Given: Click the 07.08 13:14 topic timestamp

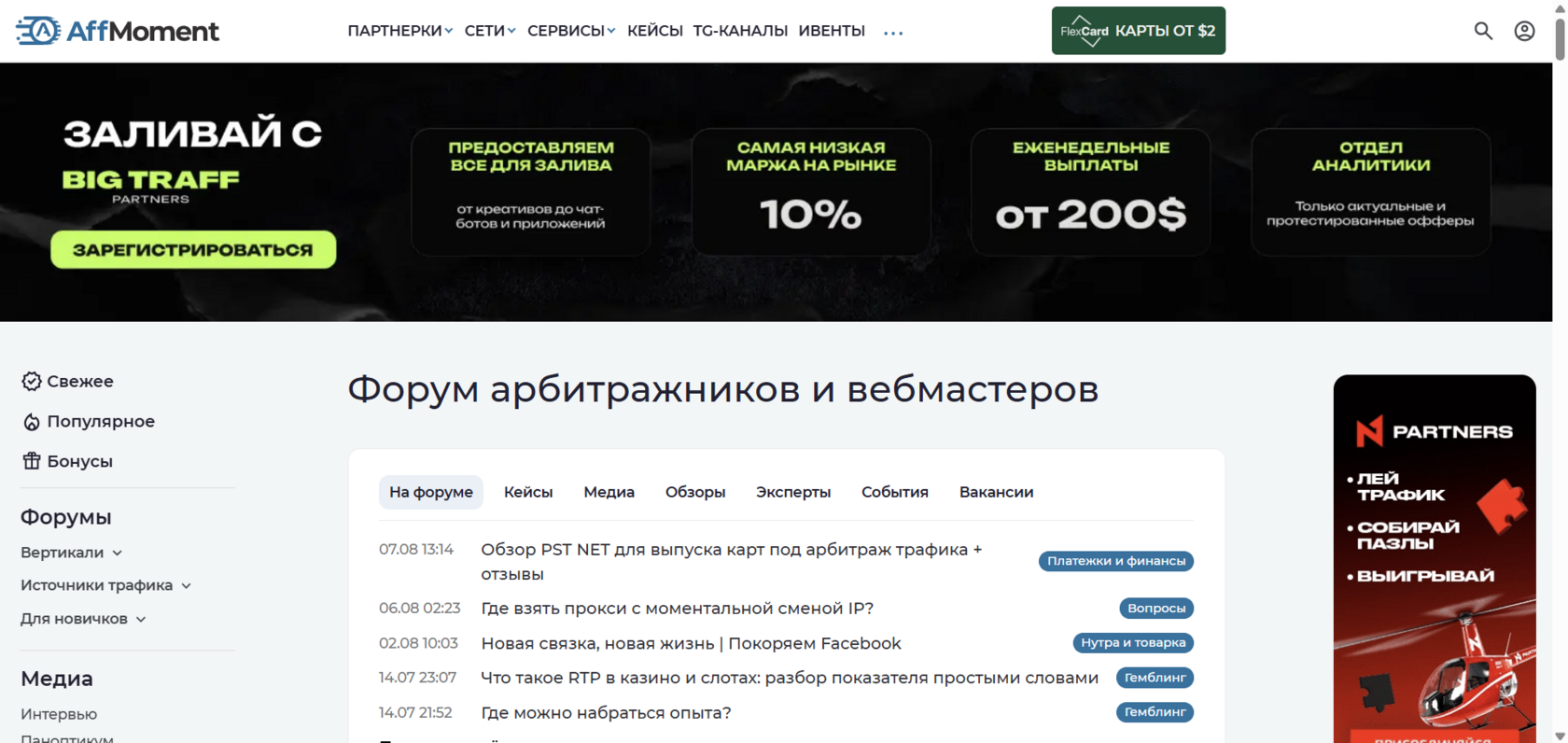Looking at the screenshot, I should 416,550.
